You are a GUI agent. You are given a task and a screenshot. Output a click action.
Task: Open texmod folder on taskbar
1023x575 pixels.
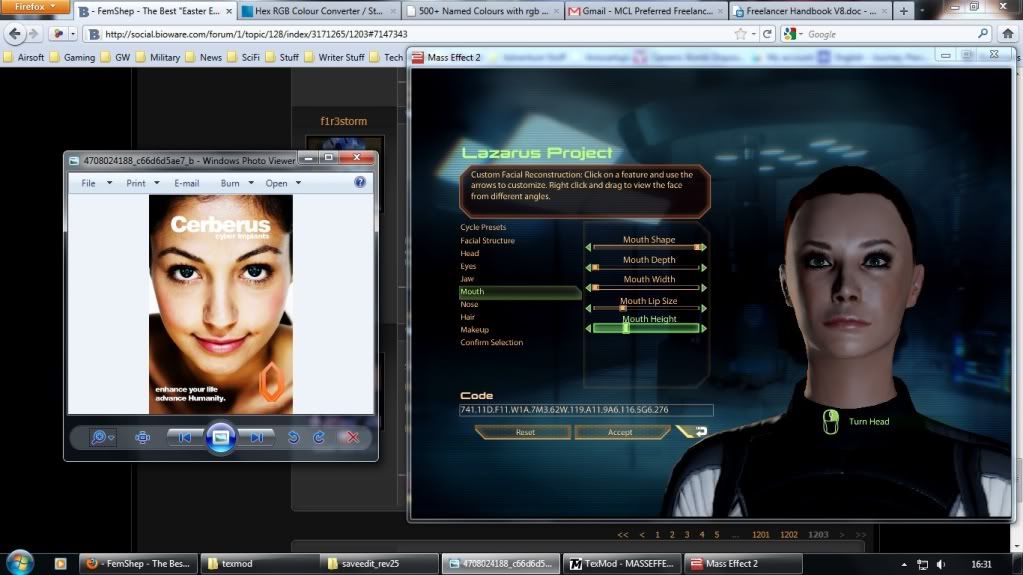coord(258,563)
